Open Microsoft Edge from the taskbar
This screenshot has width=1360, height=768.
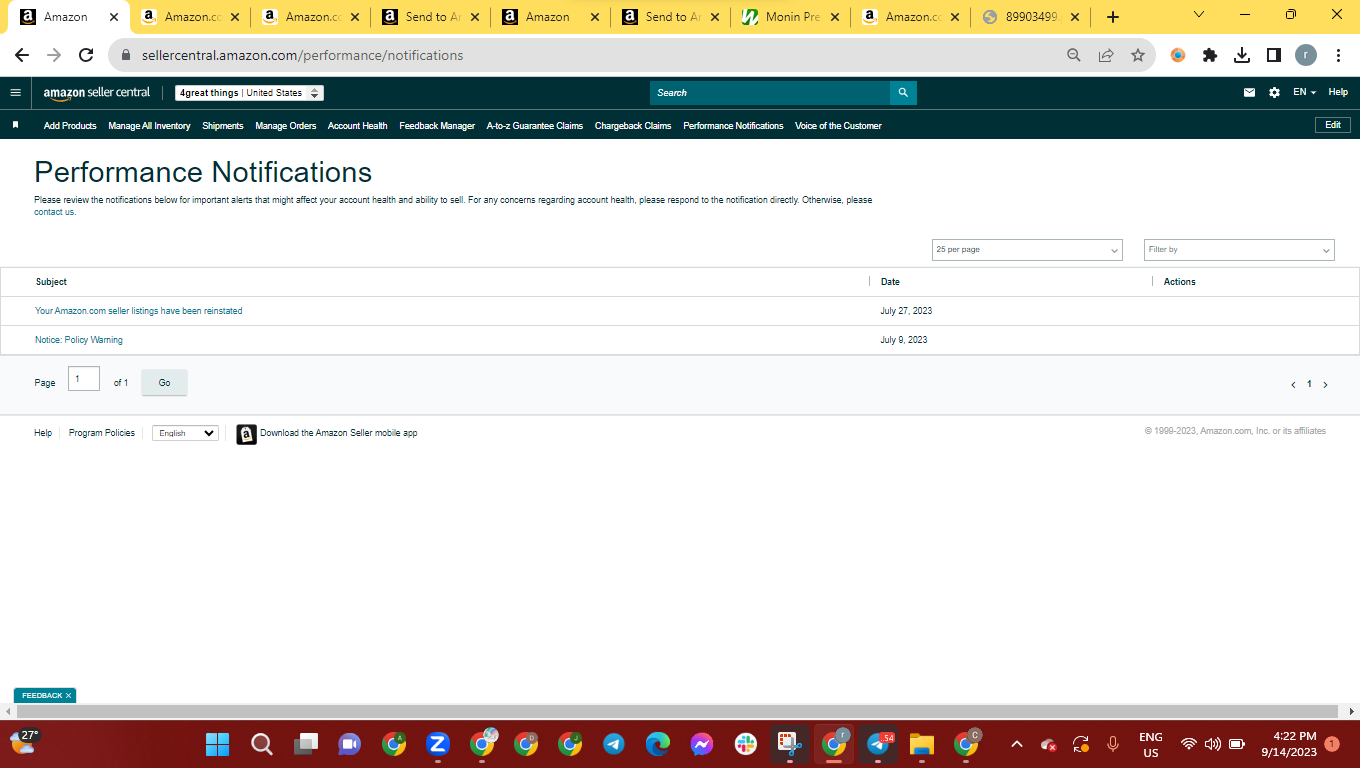point(657,744)
